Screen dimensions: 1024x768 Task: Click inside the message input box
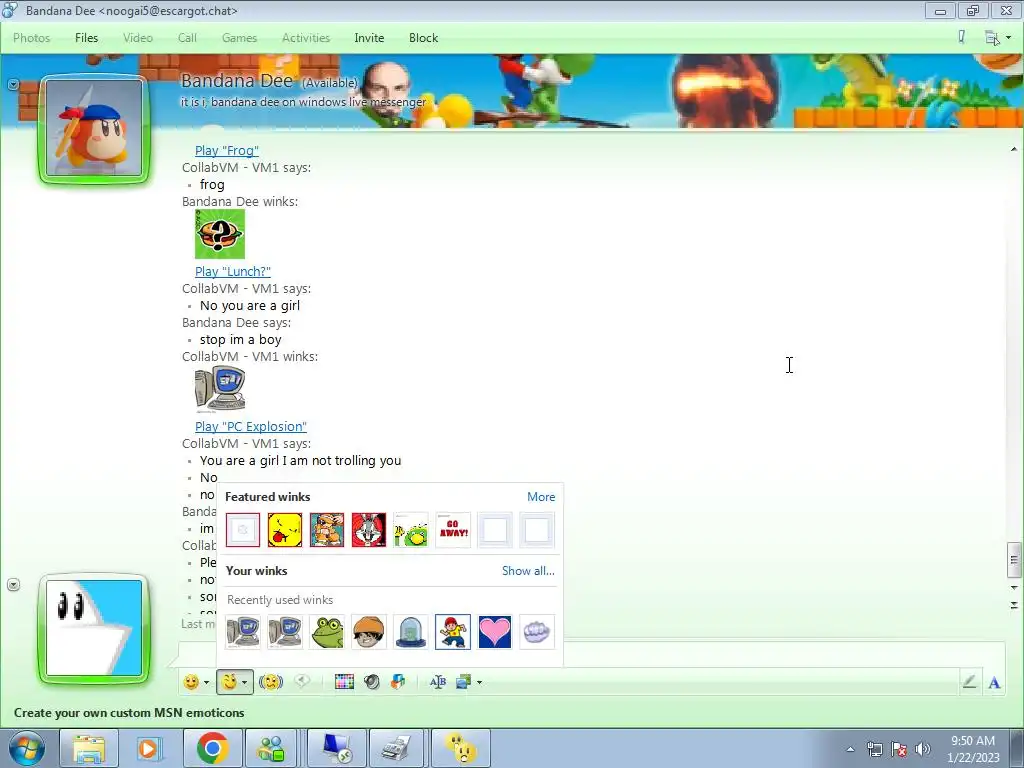coord(591,654)
